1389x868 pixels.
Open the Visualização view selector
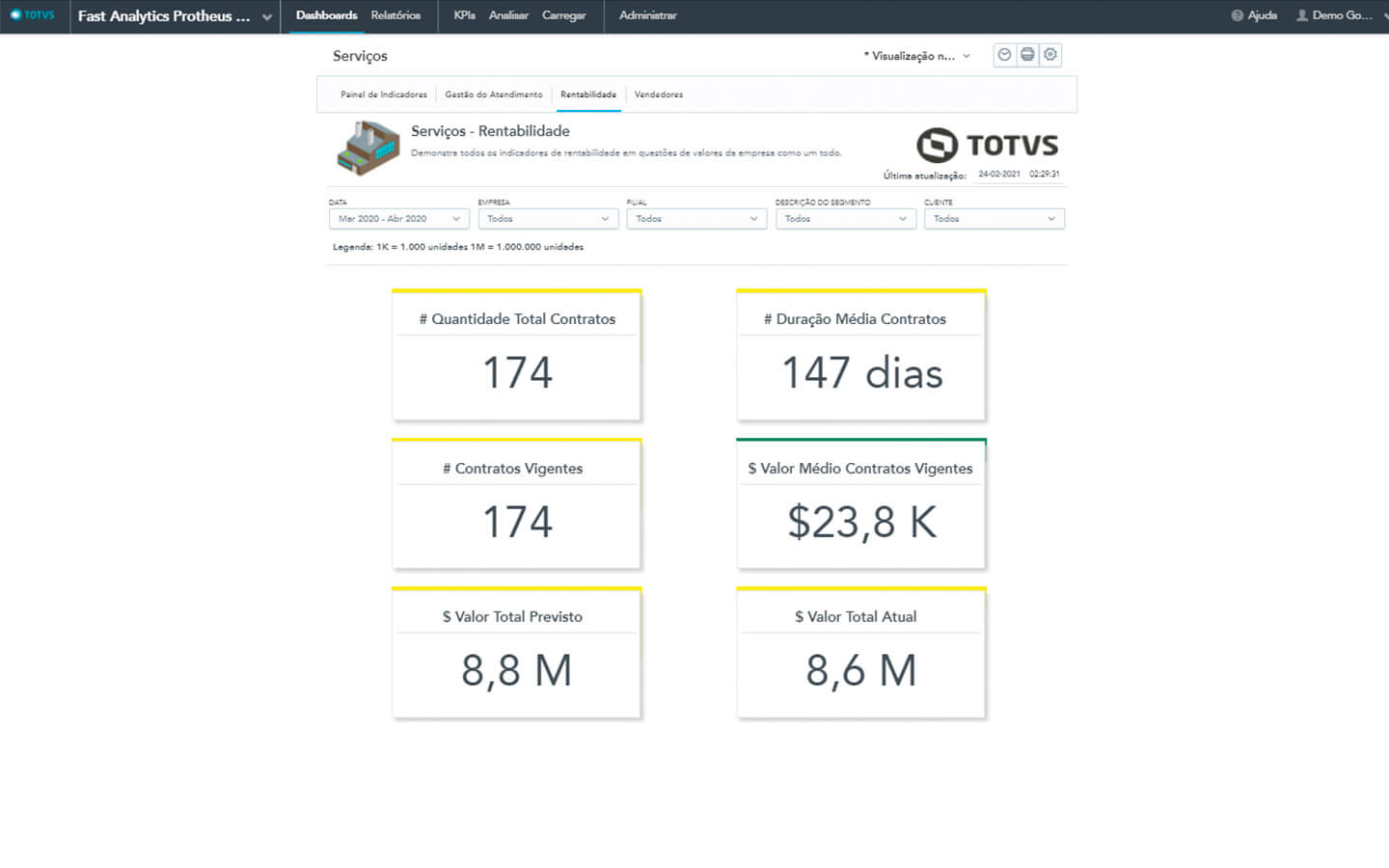916,56
